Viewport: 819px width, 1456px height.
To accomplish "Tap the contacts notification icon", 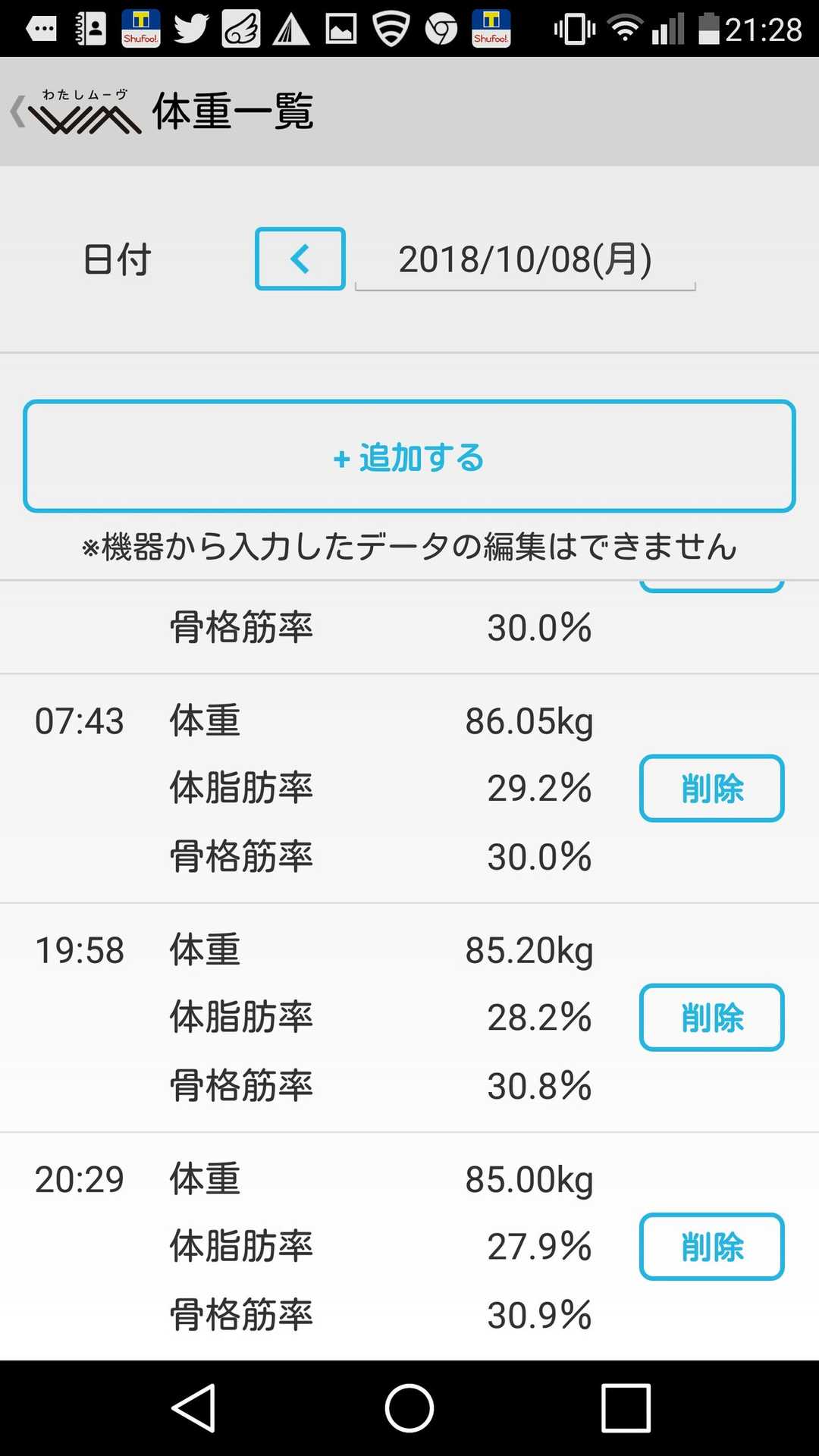I will (x=91, y=29).
